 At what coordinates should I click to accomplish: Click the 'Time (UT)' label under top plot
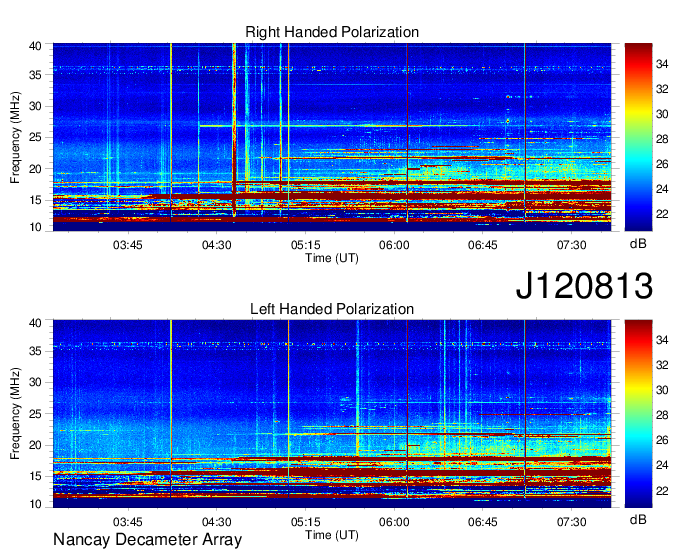[332, 258]
